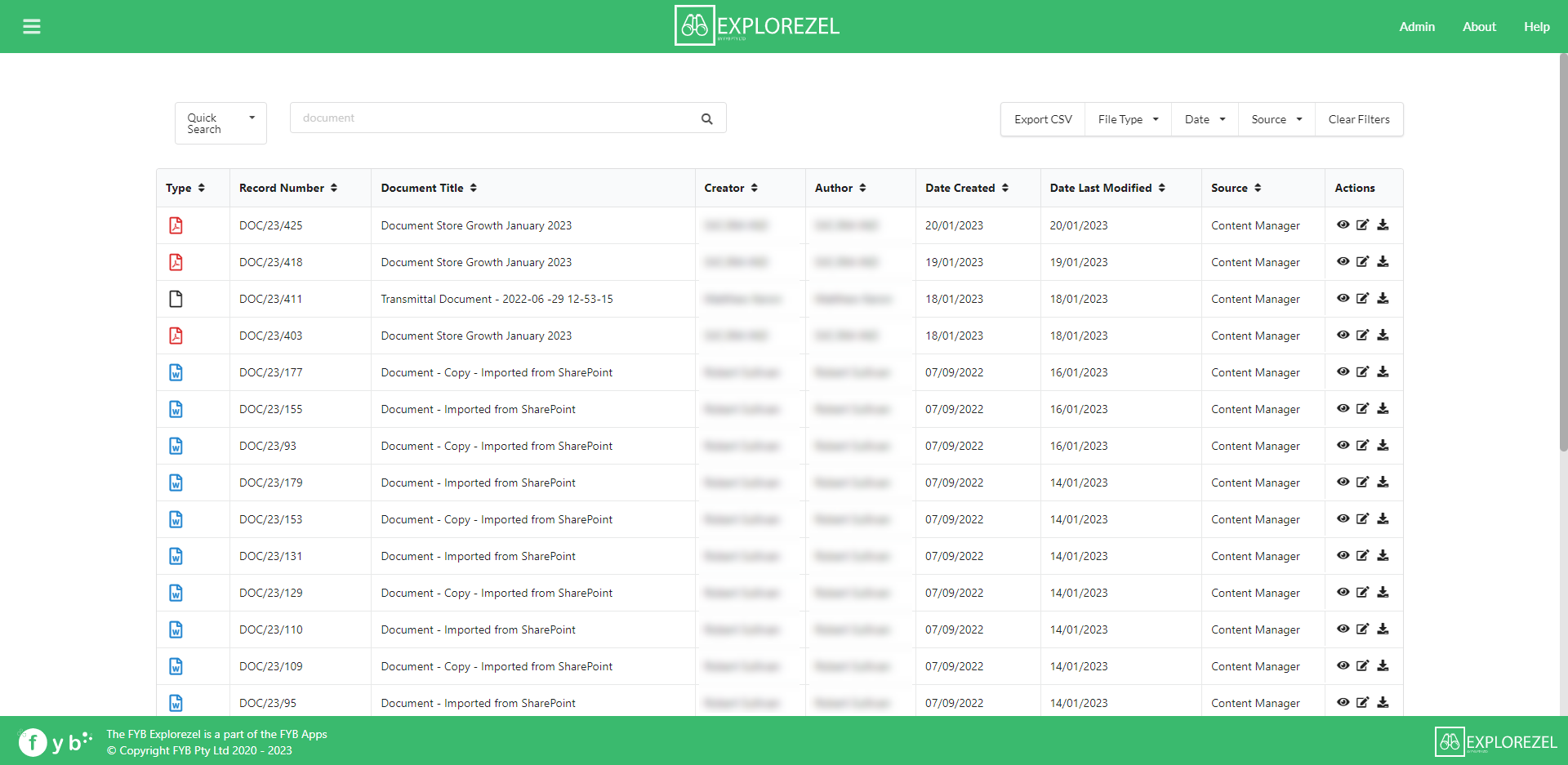Screen dimensions: 1568x765
Task: Edit record DOC/23/418
Action: pyautogui.click(x=1363, y=261)
